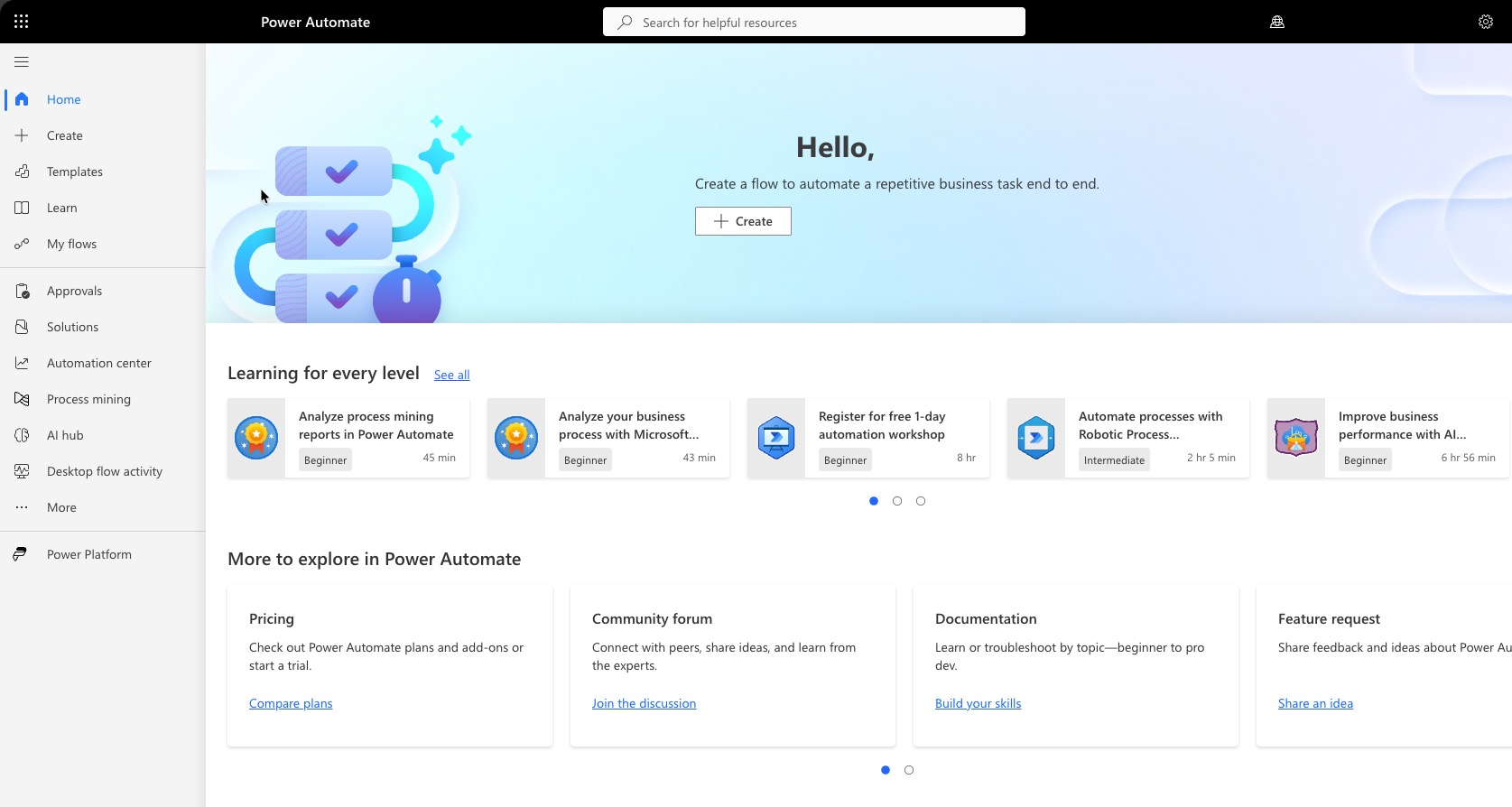Click the Process mining icon

[22, 399]
